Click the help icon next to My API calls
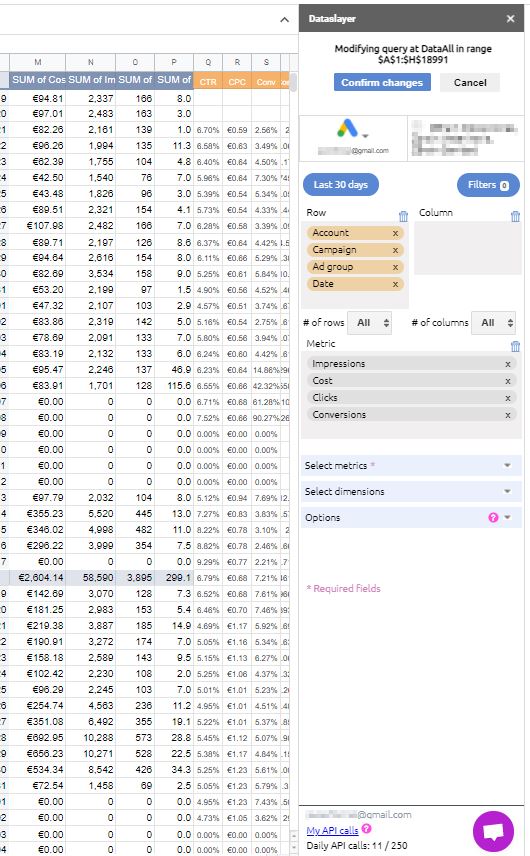The height and width of the screenshot is (856, 530). (367, 829)
